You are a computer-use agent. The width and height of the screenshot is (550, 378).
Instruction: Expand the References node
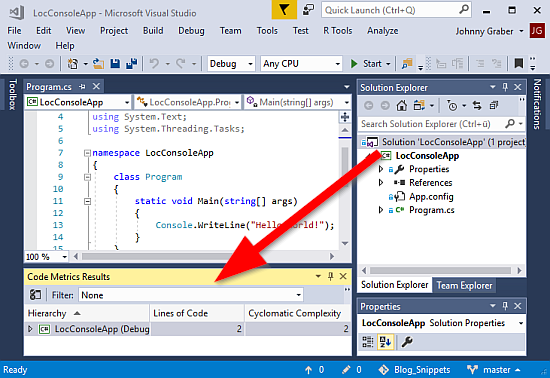pyautogui.click(x=381, y=183)
